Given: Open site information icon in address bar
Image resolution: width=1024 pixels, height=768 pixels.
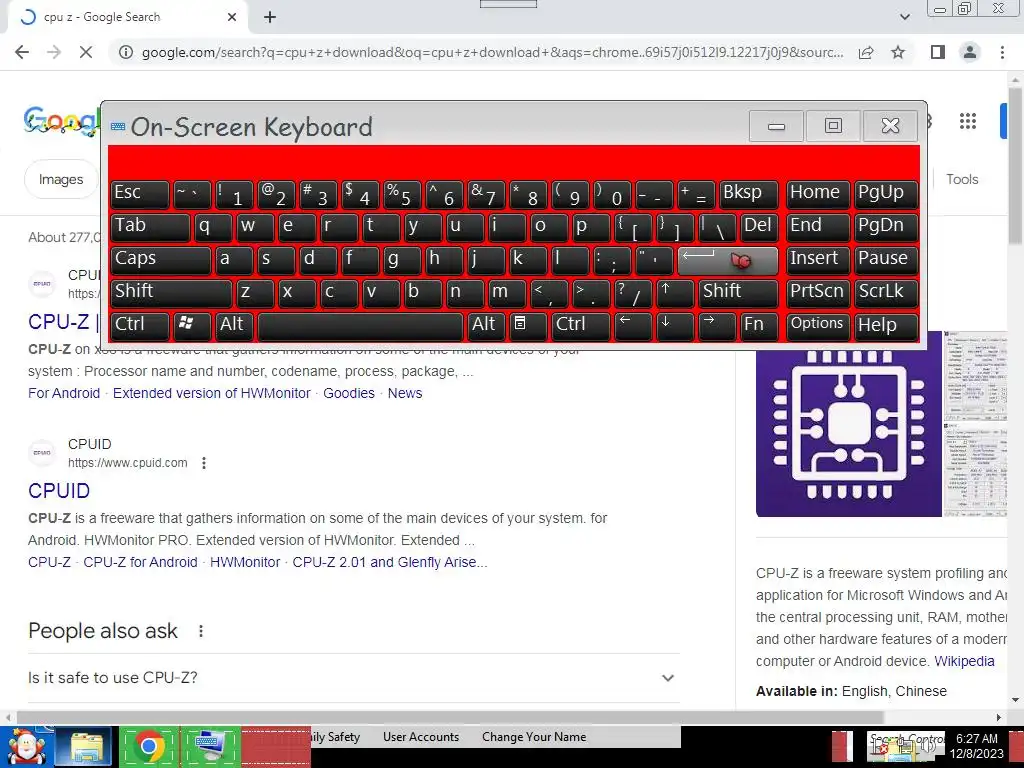Looking at the screenshot, I should [x=125, y=52].
